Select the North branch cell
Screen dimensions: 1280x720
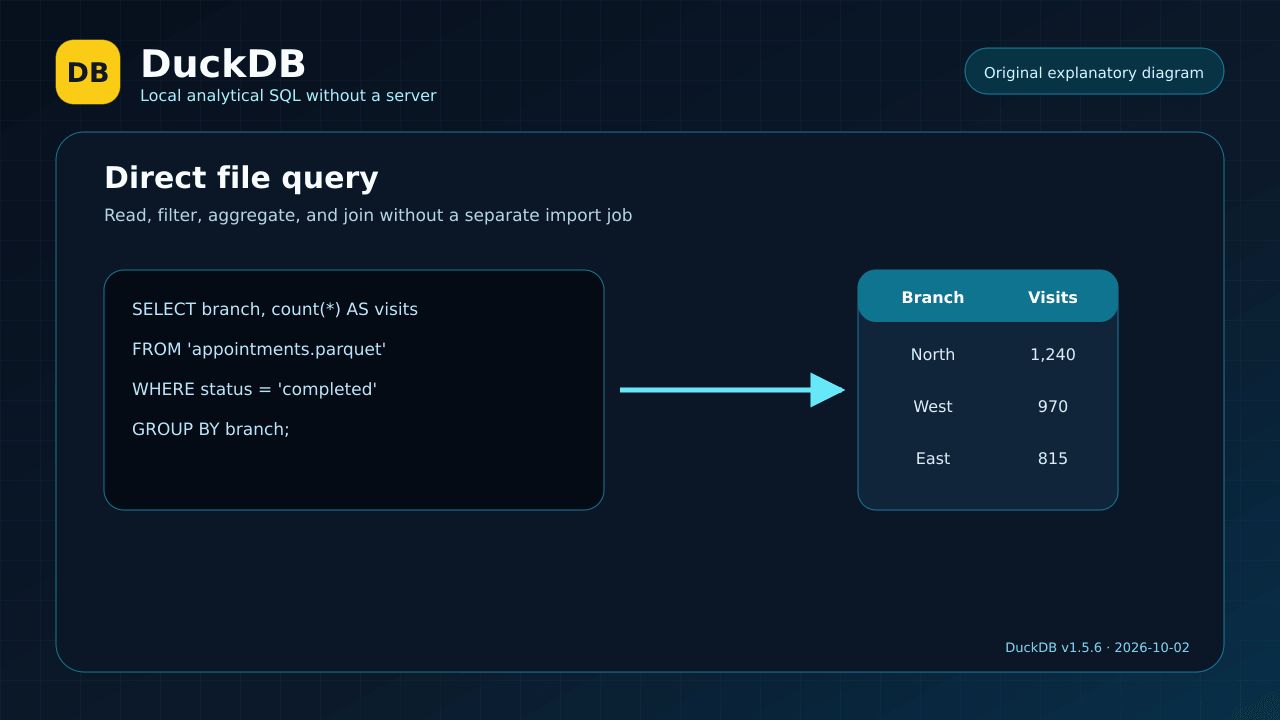coord(933,354)
